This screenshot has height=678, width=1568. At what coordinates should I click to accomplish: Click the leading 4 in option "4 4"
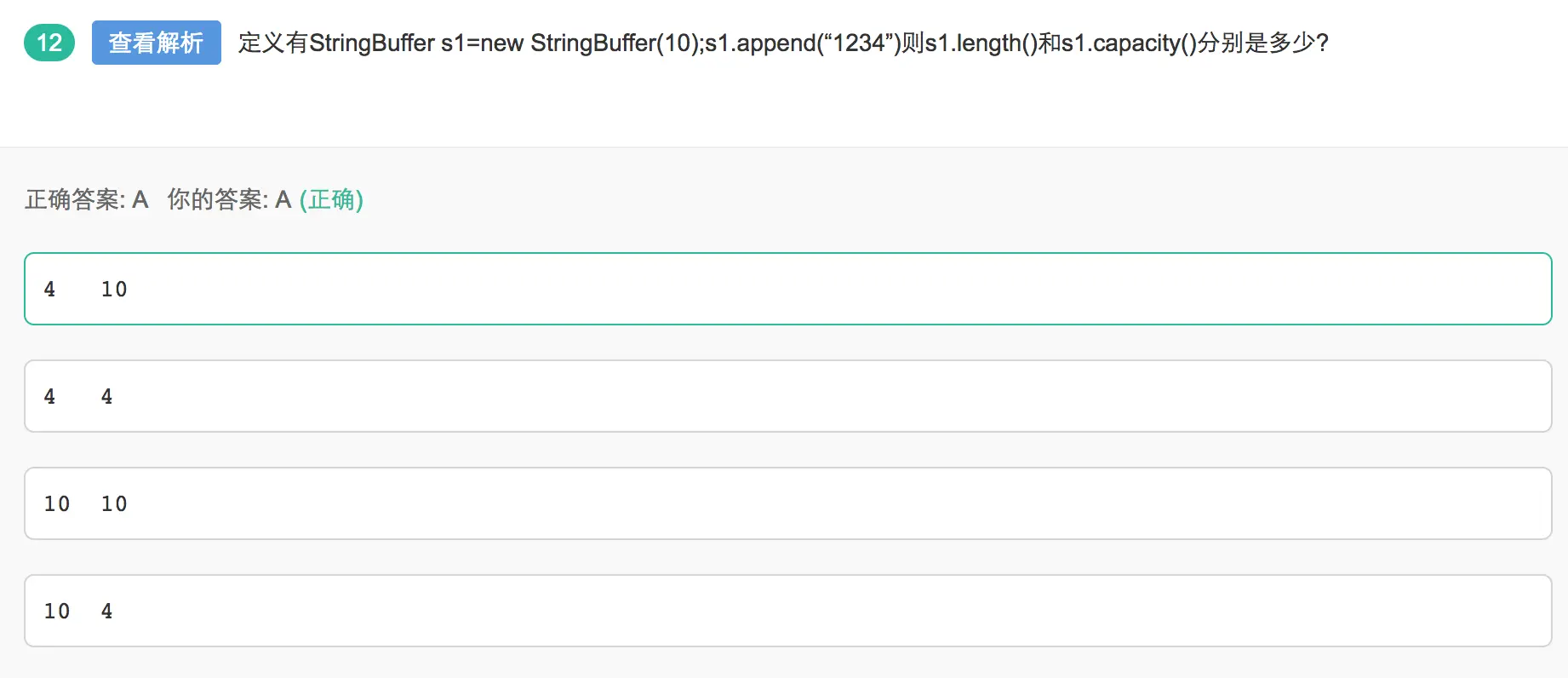click(49, 397)
